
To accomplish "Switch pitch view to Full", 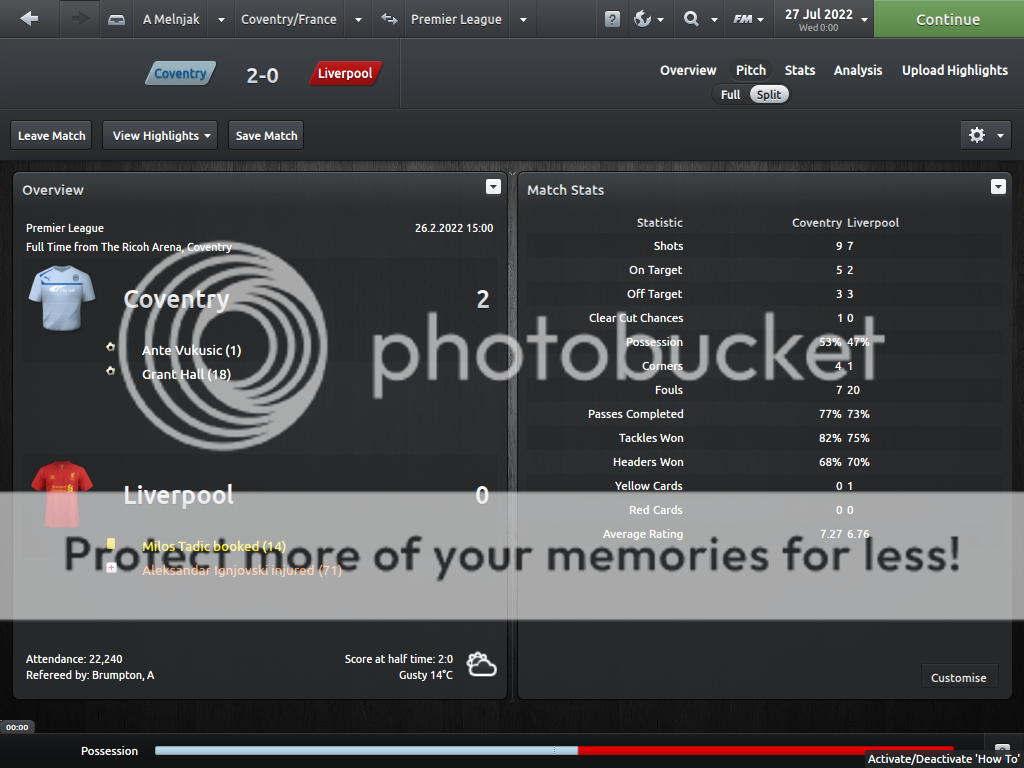I will coord(730,94).
